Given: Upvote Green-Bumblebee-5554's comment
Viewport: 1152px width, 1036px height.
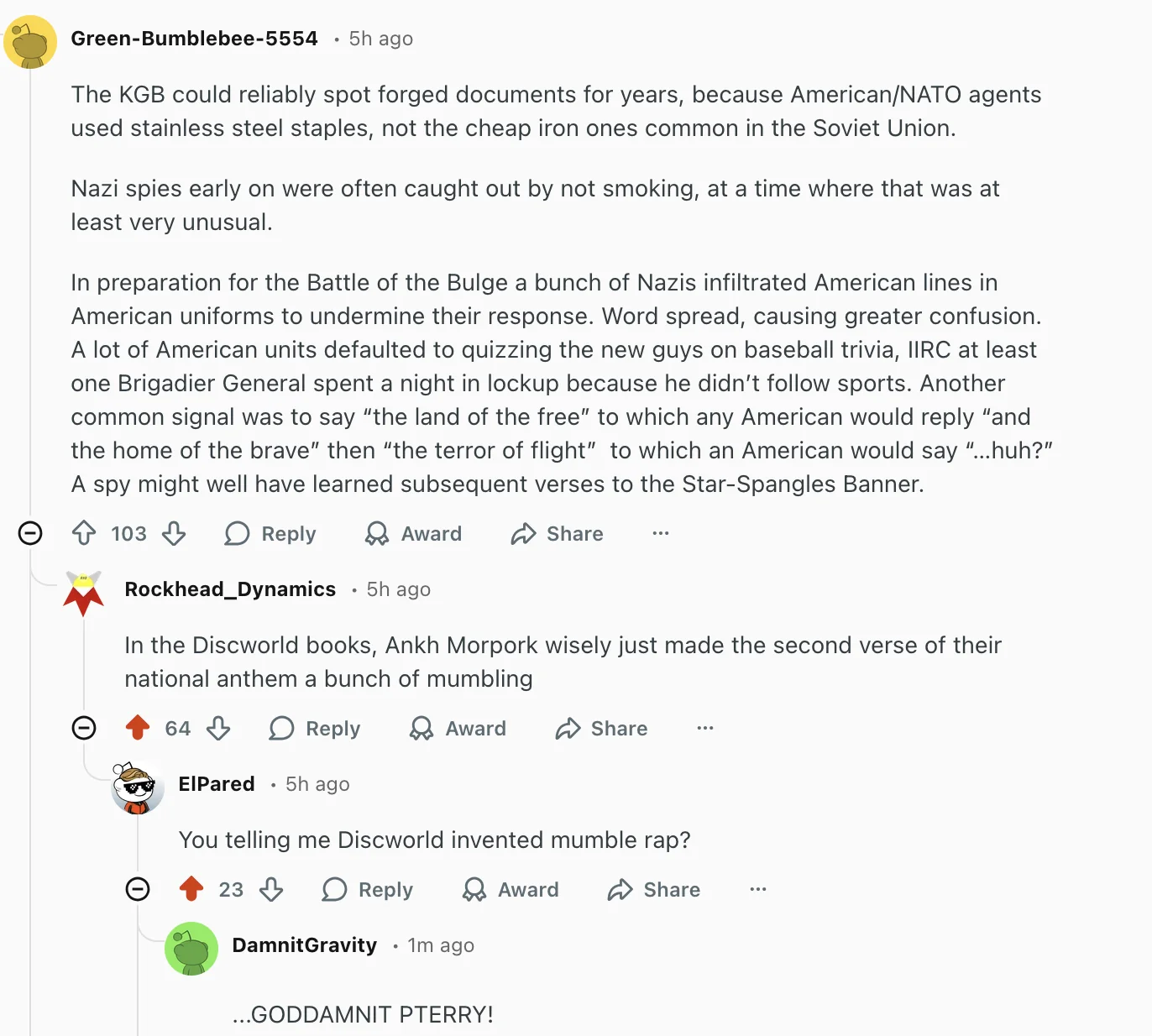Looking at the screenshot, I should coord(84,533).
